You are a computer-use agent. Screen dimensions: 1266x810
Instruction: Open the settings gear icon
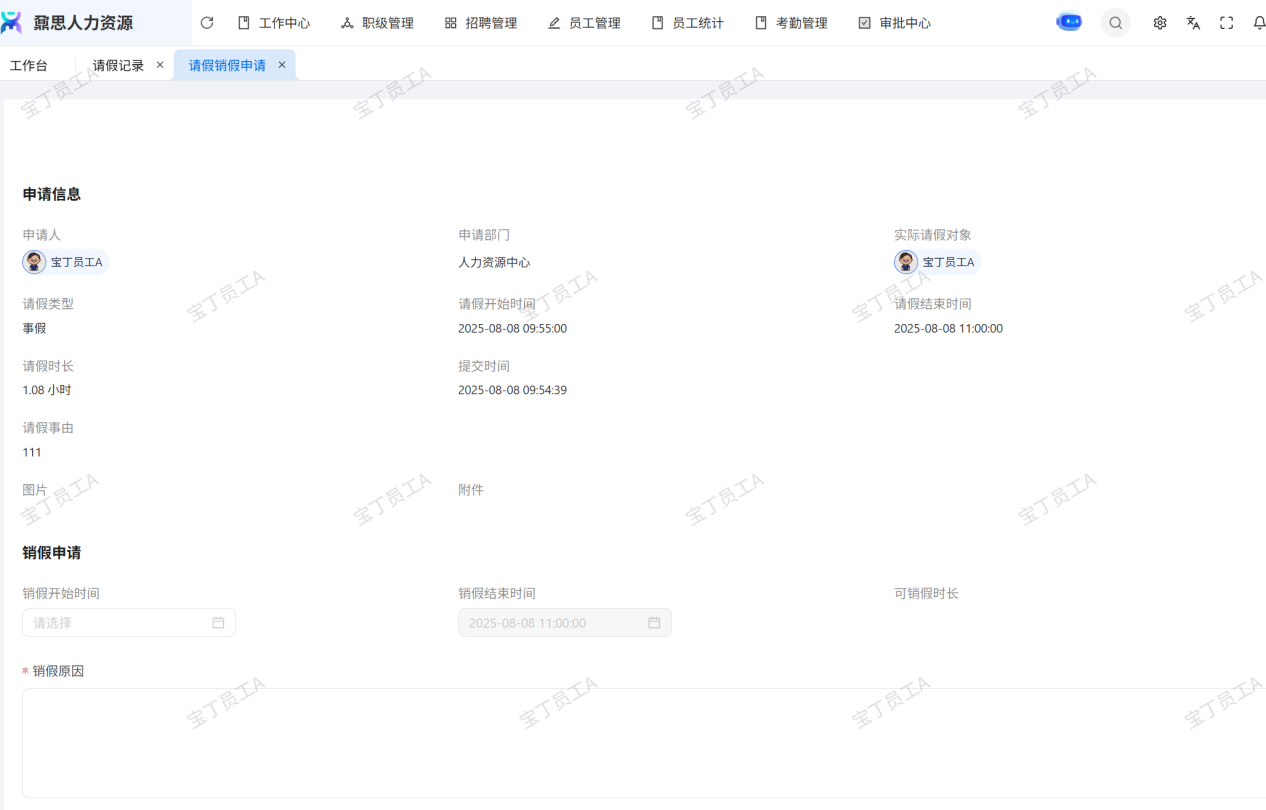(1160, 23)
